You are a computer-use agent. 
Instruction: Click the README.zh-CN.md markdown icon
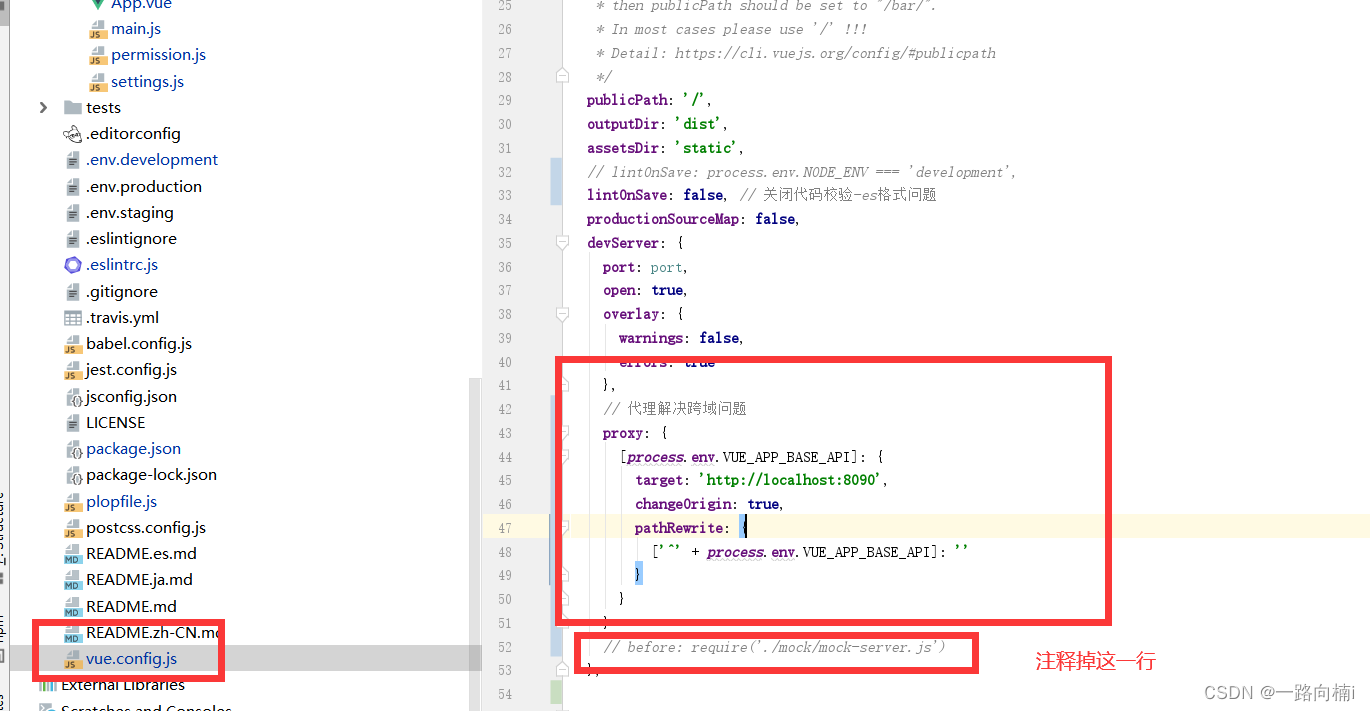[x=73, y=633]
